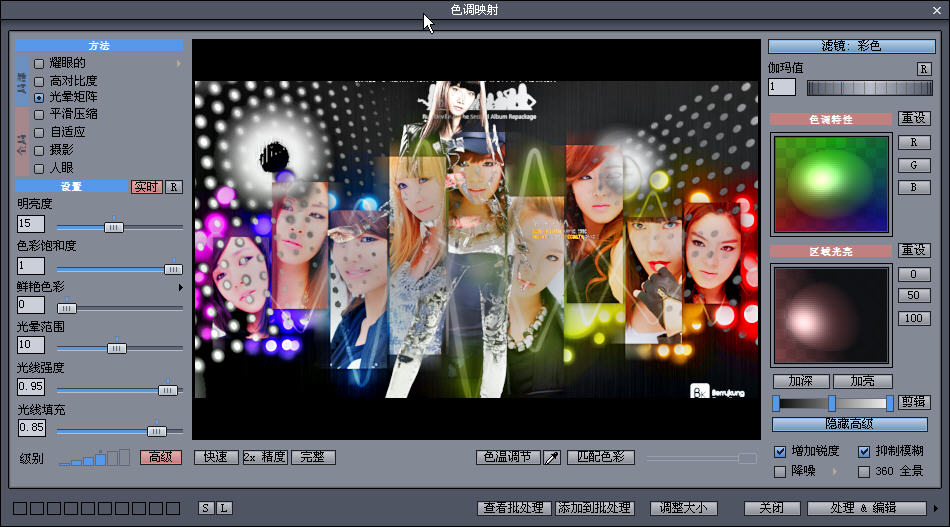Toggle the 抑制模糊 checkbox
The image size is (950, 527).
tap(864, 451)
